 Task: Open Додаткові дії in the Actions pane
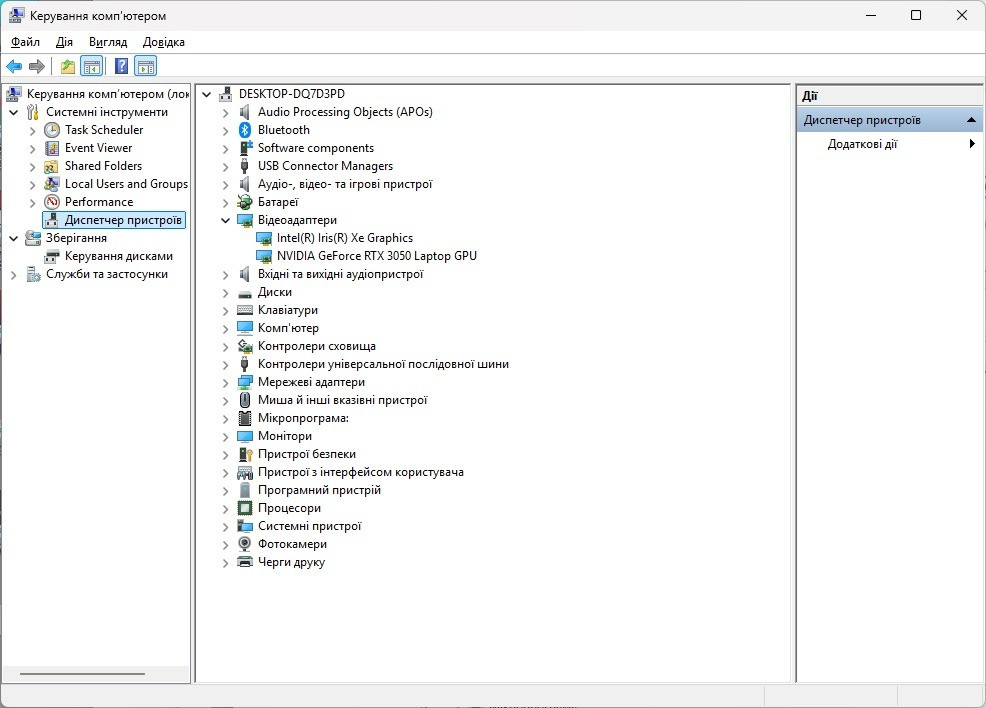(862, 144)
